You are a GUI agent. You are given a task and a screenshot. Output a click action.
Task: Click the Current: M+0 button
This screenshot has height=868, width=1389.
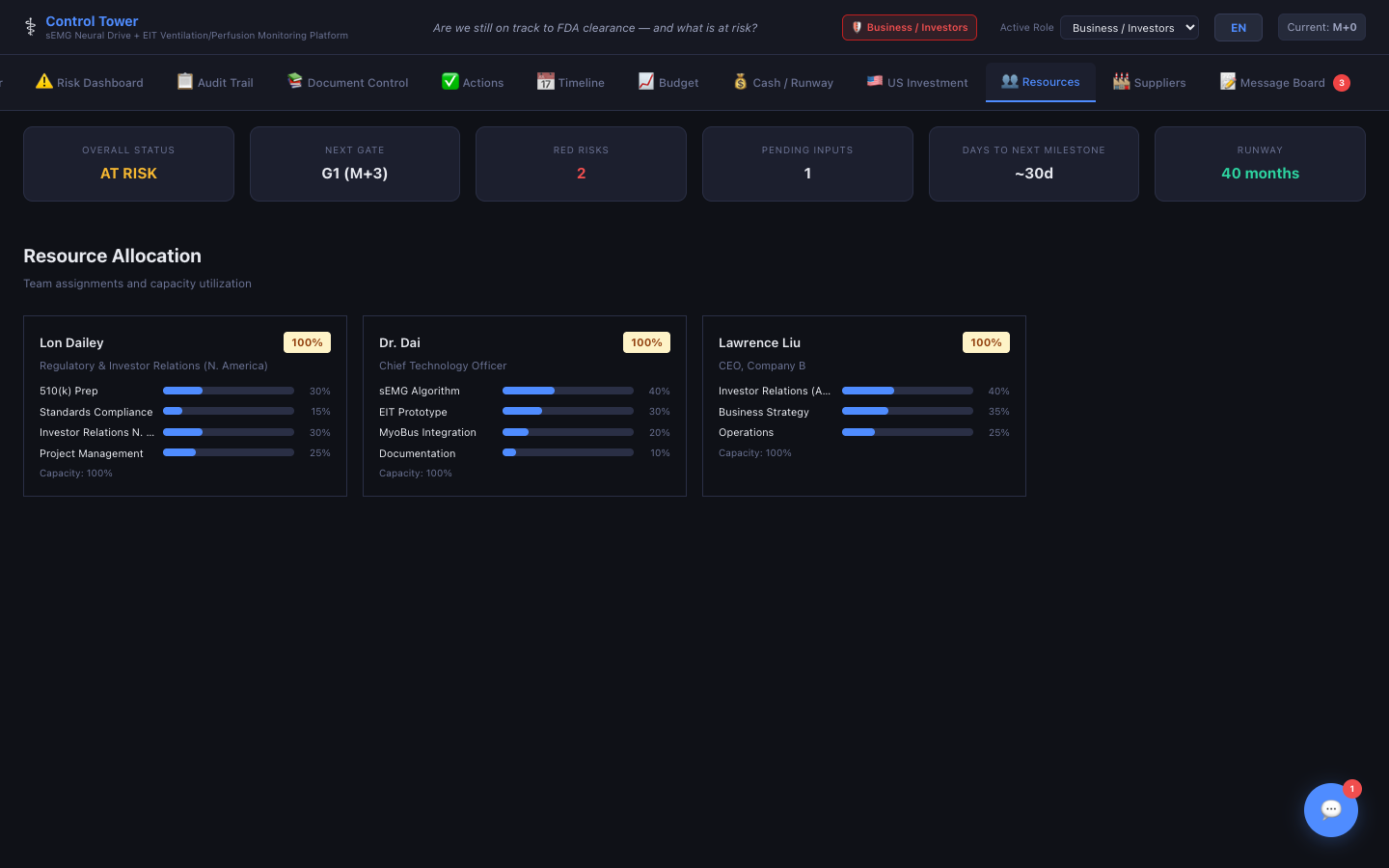pos(1321,27)
